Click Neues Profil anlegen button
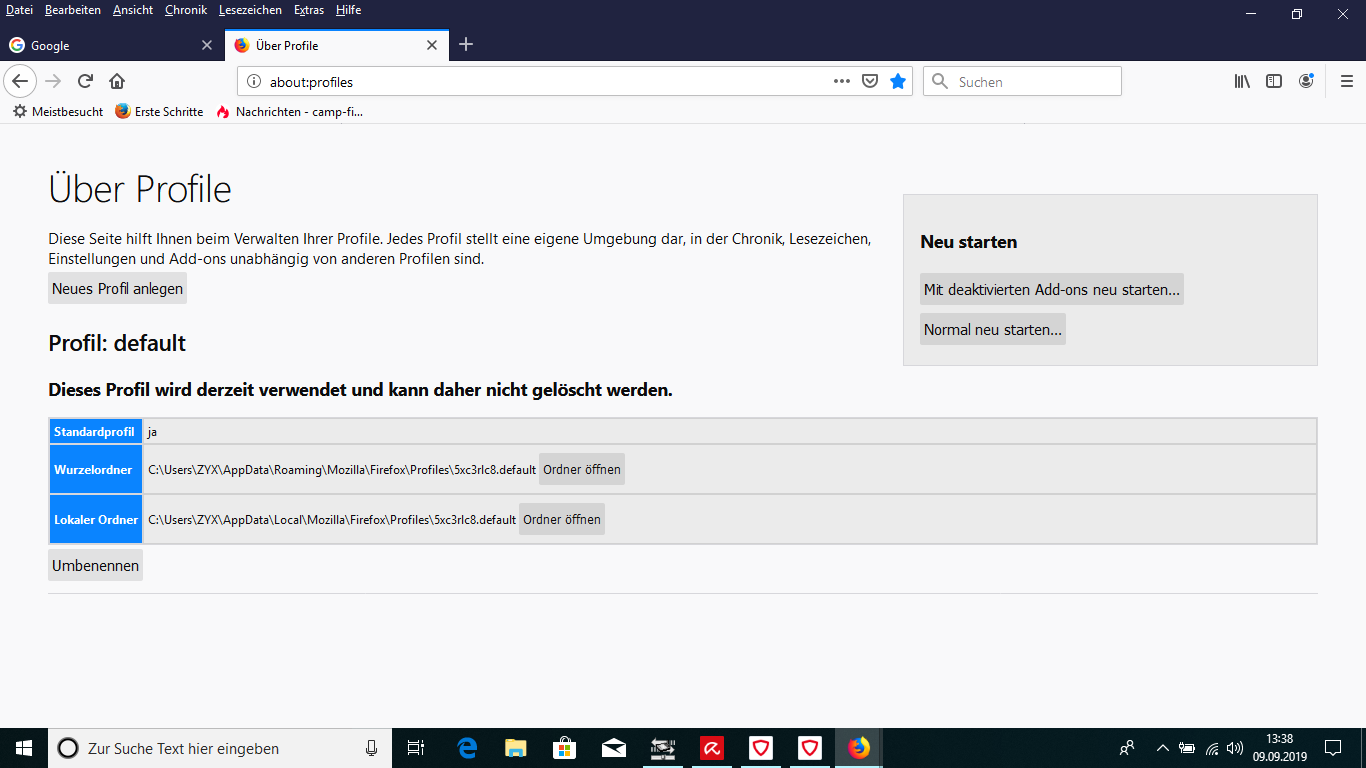 click(x=117, y=289)
